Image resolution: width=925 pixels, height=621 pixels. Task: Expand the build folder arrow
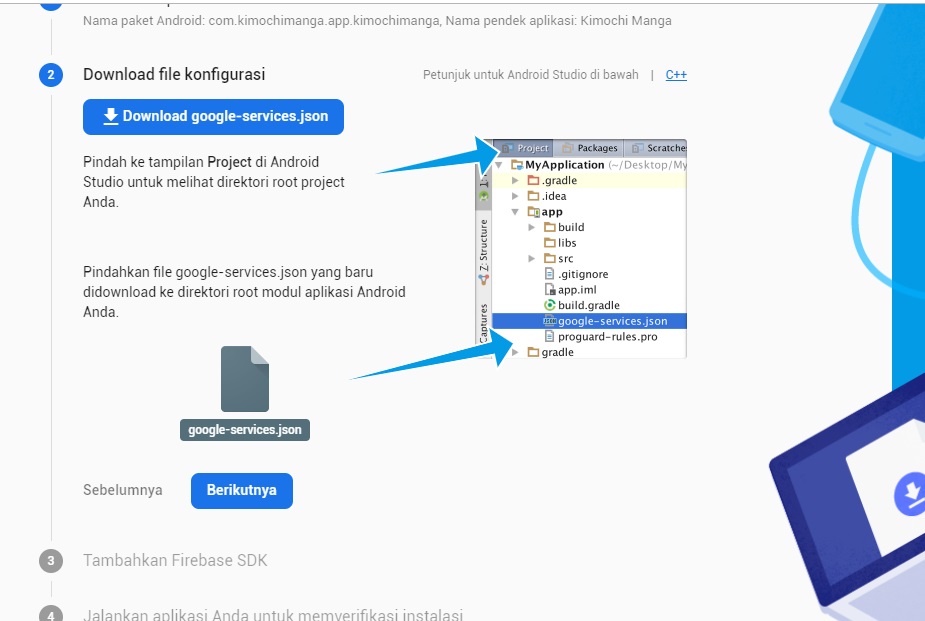point(532,227)
